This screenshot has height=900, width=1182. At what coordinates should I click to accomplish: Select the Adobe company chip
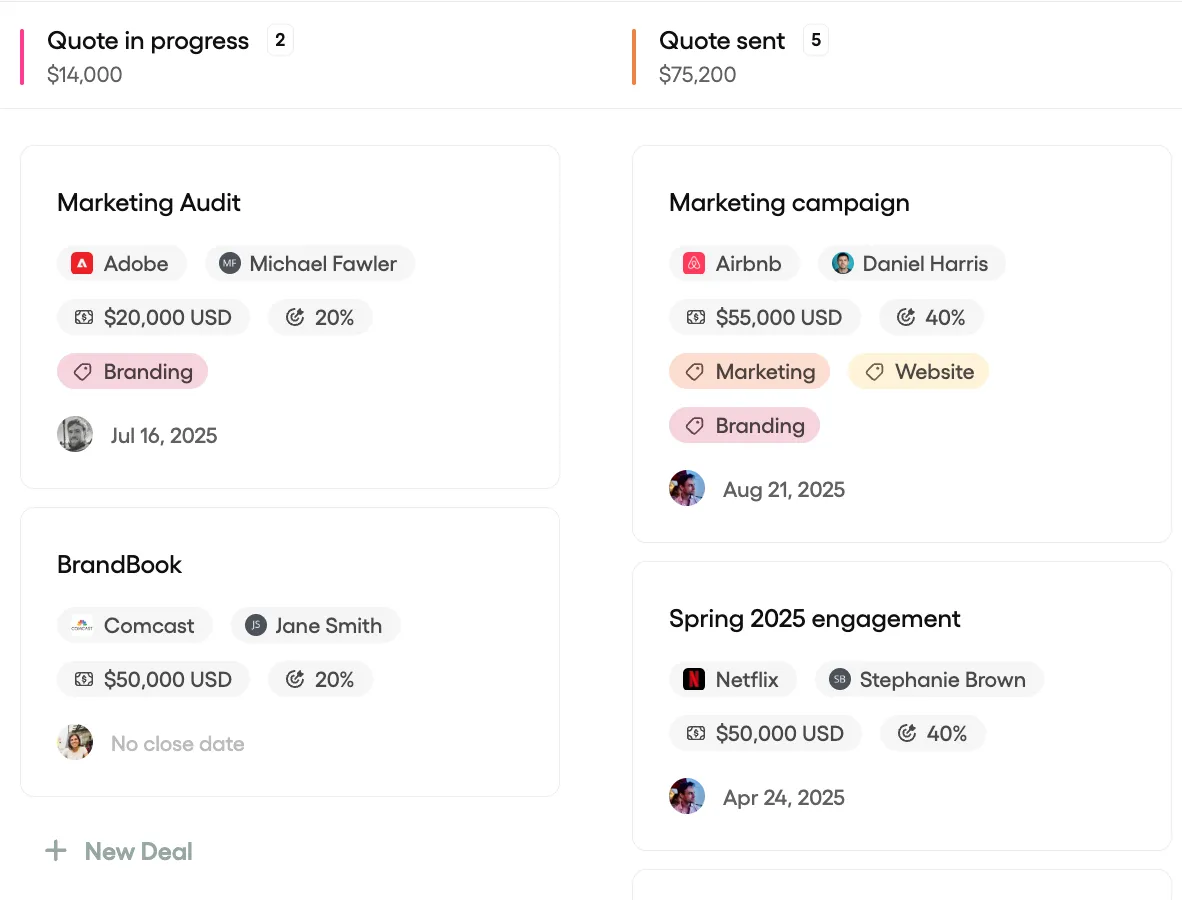pos(121,264)
